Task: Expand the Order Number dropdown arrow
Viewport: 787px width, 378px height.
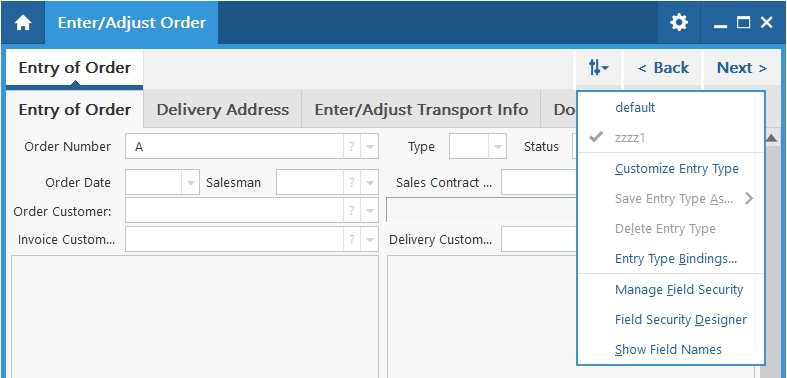Action: tap(369, 147)
